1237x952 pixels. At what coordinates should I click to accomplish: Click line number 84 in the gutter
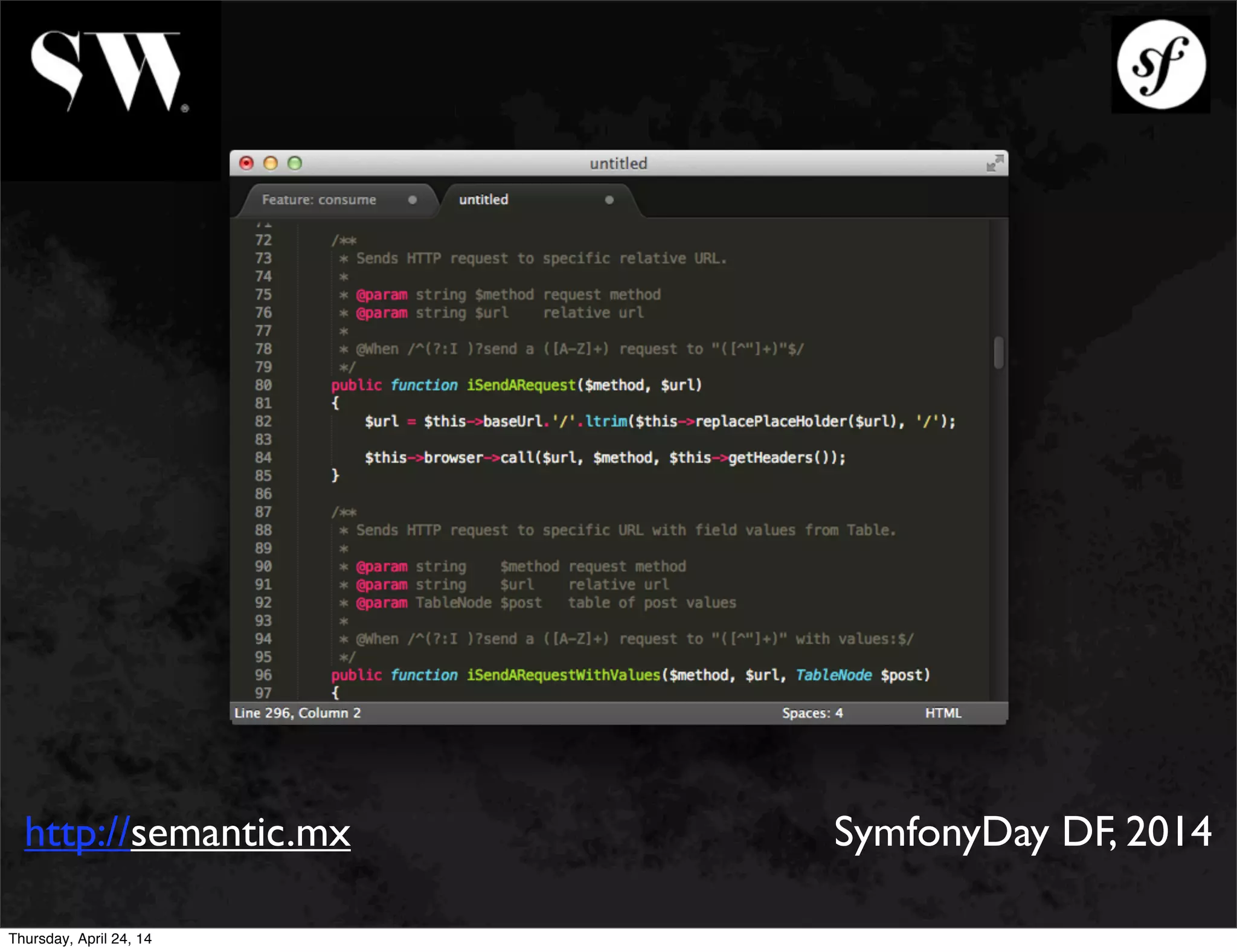tap(263, 458)
